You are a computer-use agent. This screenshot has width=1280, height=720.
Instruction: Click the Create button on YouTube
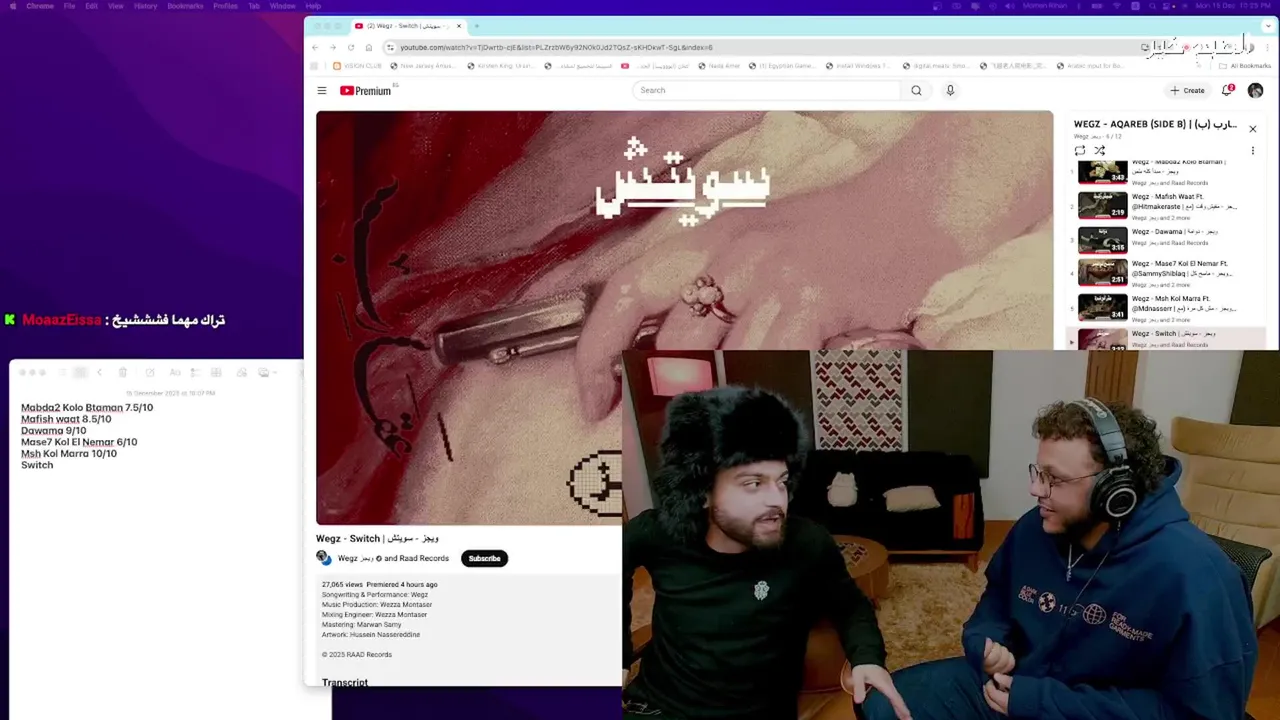point(1188,90)
